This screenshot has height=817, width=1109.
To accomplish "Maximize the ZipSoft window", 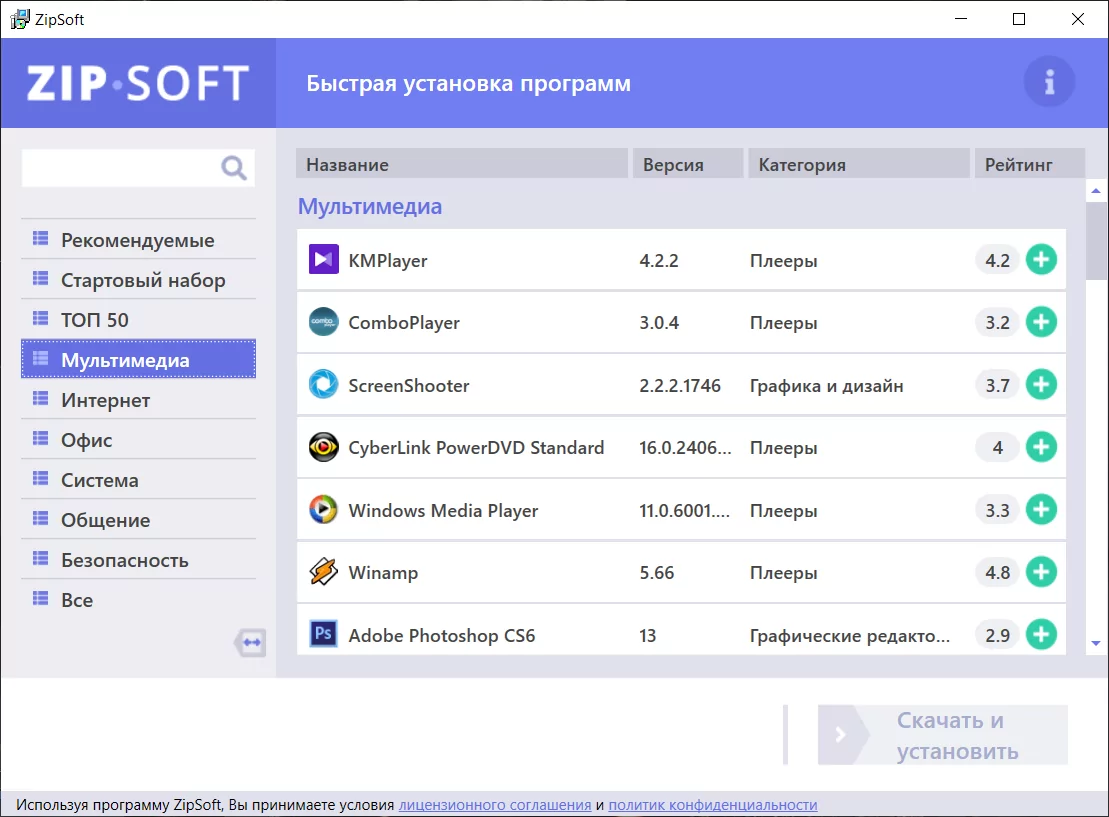I will [x=1018, y=19].
